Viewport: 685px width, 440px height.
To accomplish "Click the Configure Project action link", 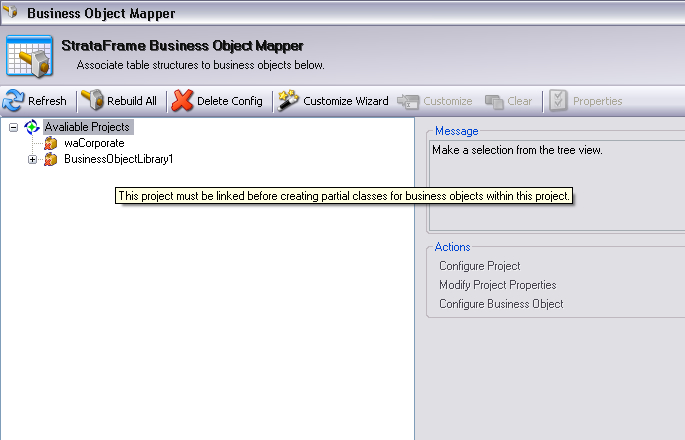I will point(479,266).
